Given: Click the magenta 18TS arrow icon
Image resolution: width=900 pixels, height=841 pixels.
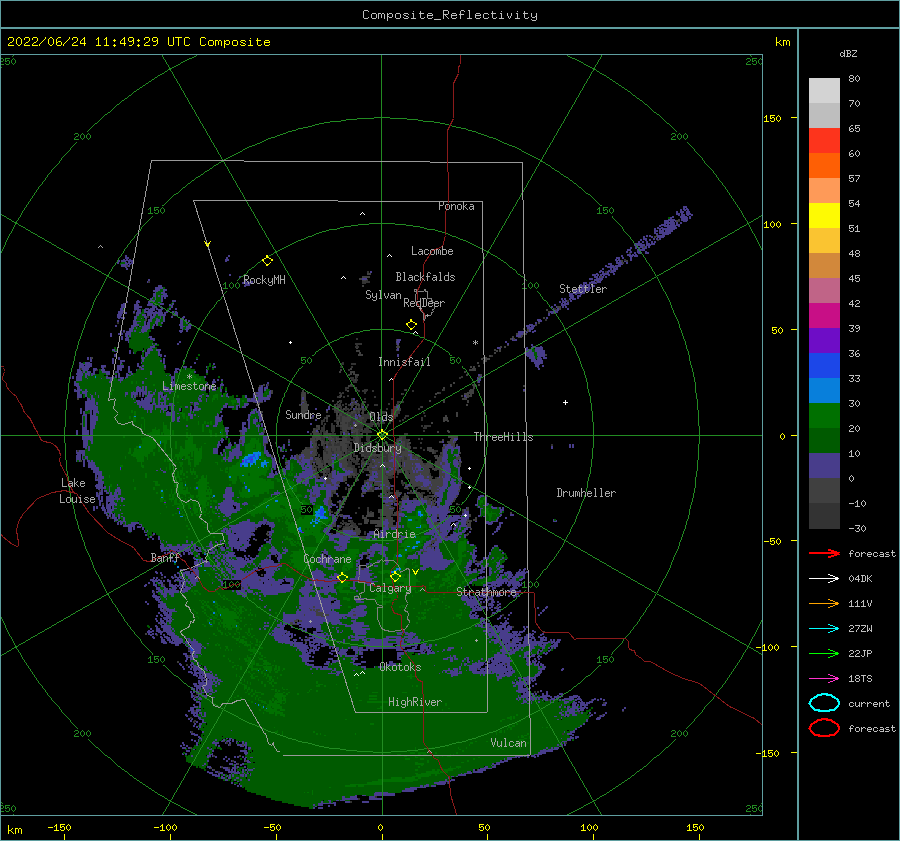Looking at the screenshot, I should click(824, 679).
